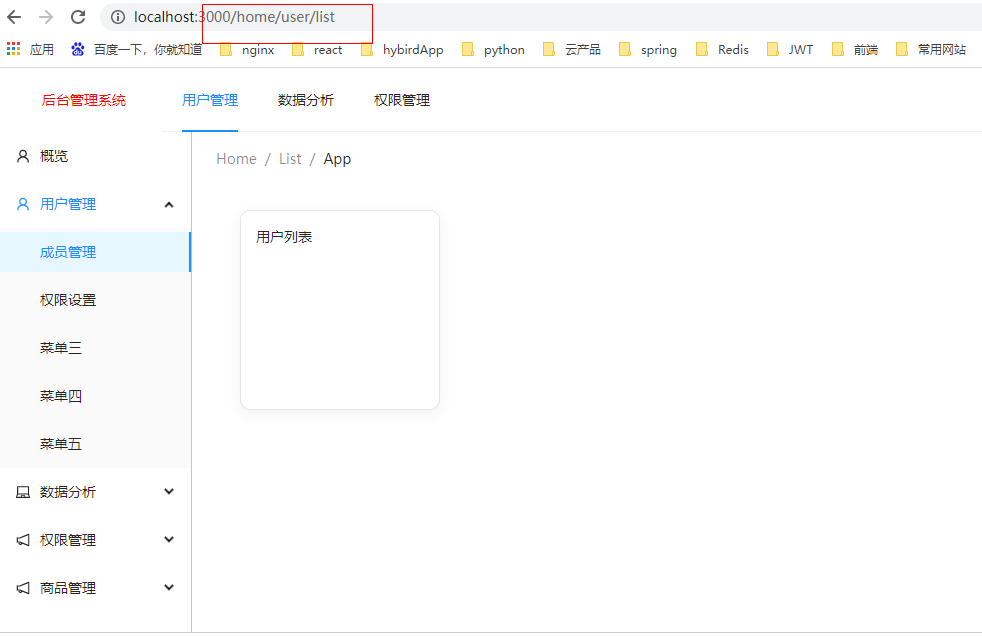The width and height of the screenshot is (982, 636).
Task: Select 权限设置 in the sidebar
Action: [x=95, y=300]
